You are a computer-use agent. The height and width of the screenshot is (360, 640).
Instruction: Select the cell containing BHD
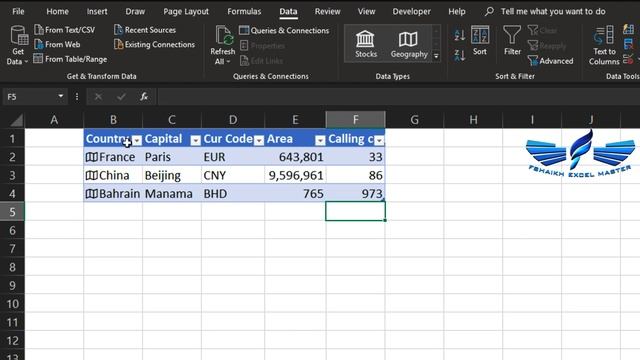point(233,193)
